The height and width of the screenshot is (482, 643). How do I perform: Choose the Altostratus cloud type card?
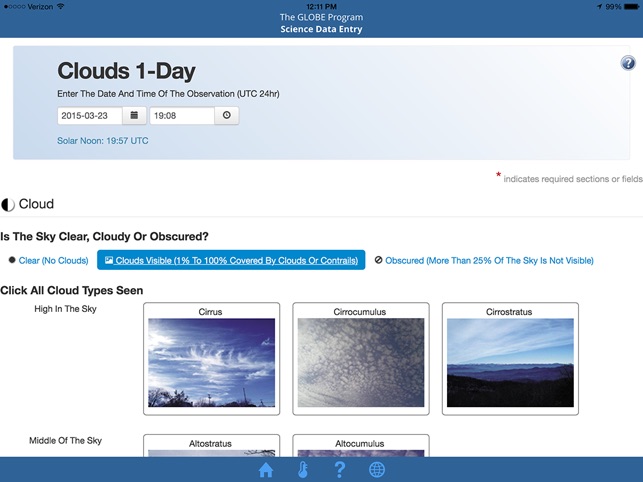click(212, 445)
